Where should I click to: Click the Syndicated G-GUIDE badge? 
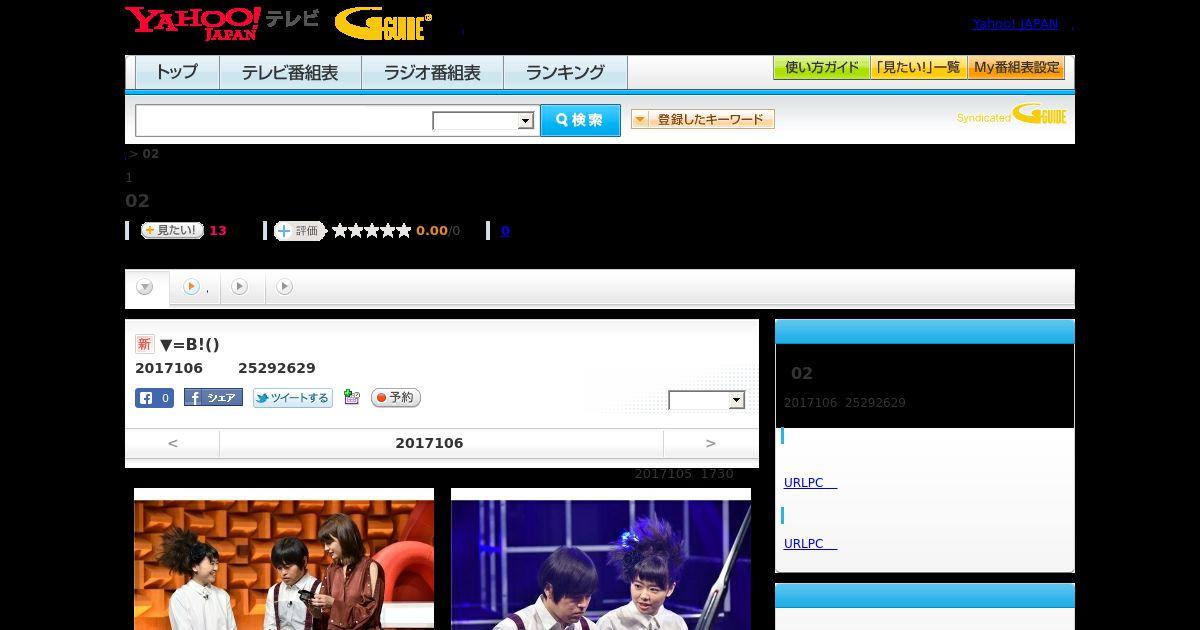[1012, 115]
